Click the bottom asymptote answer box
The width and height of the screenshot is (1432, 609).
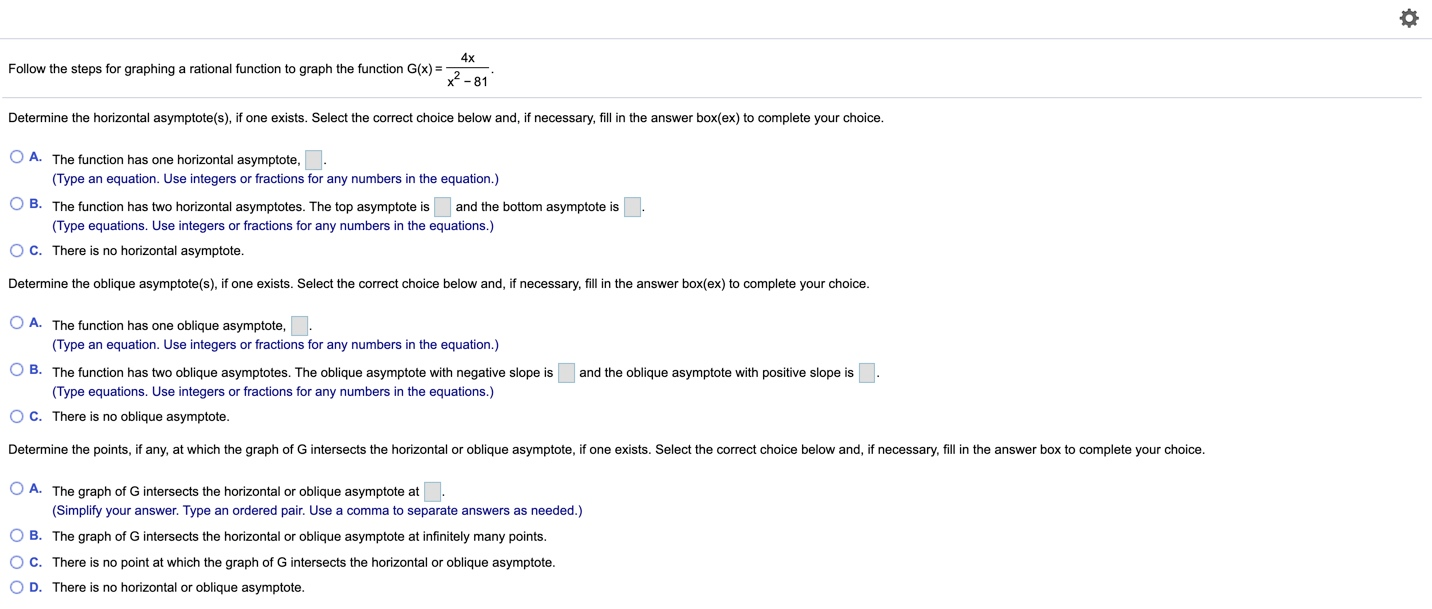(632, 206)
